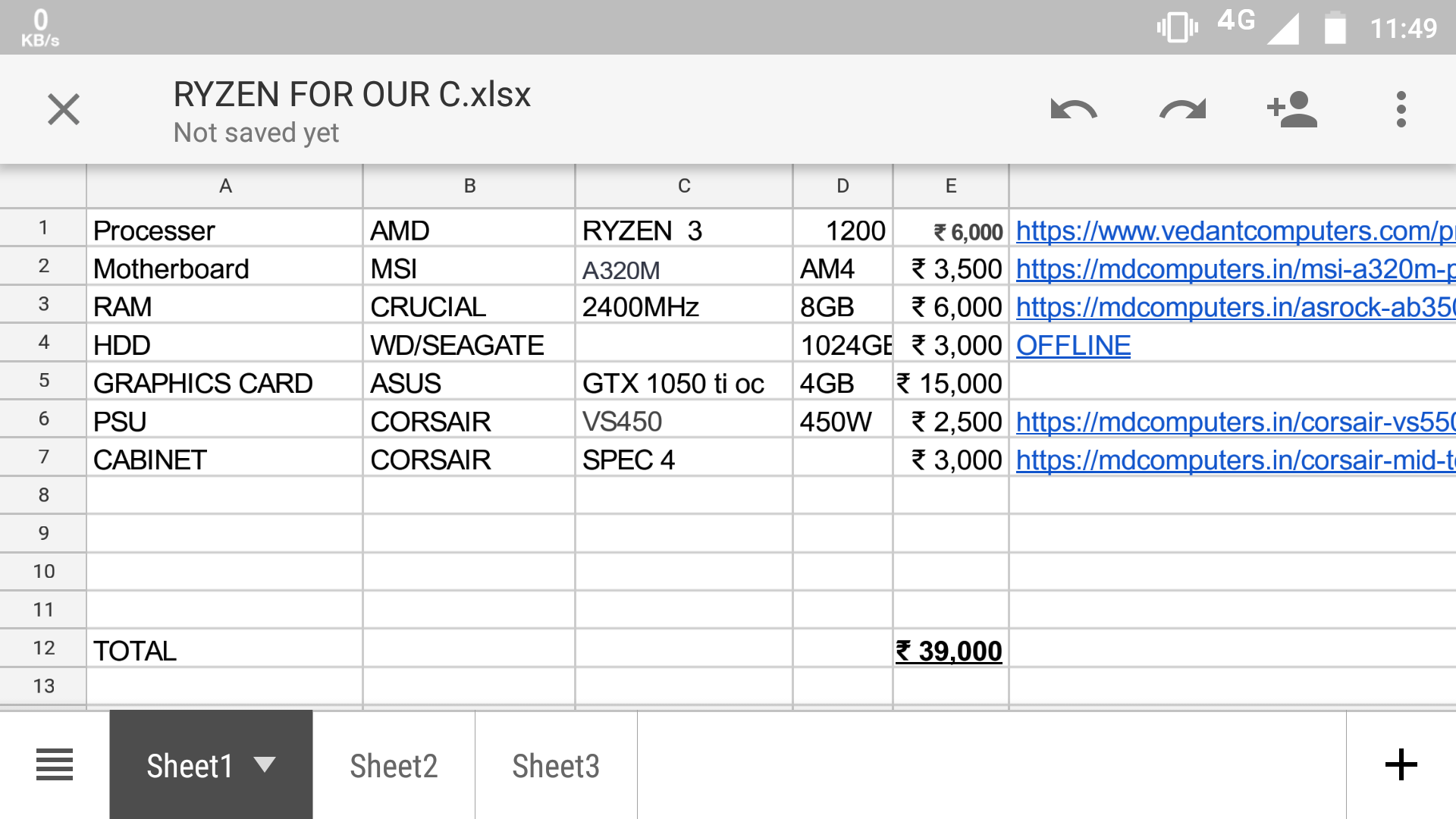The width and height of the screenshot is (1456, 819).
Task: Close the spreadsheet with the X icon
Action: (x=64, y=109)
